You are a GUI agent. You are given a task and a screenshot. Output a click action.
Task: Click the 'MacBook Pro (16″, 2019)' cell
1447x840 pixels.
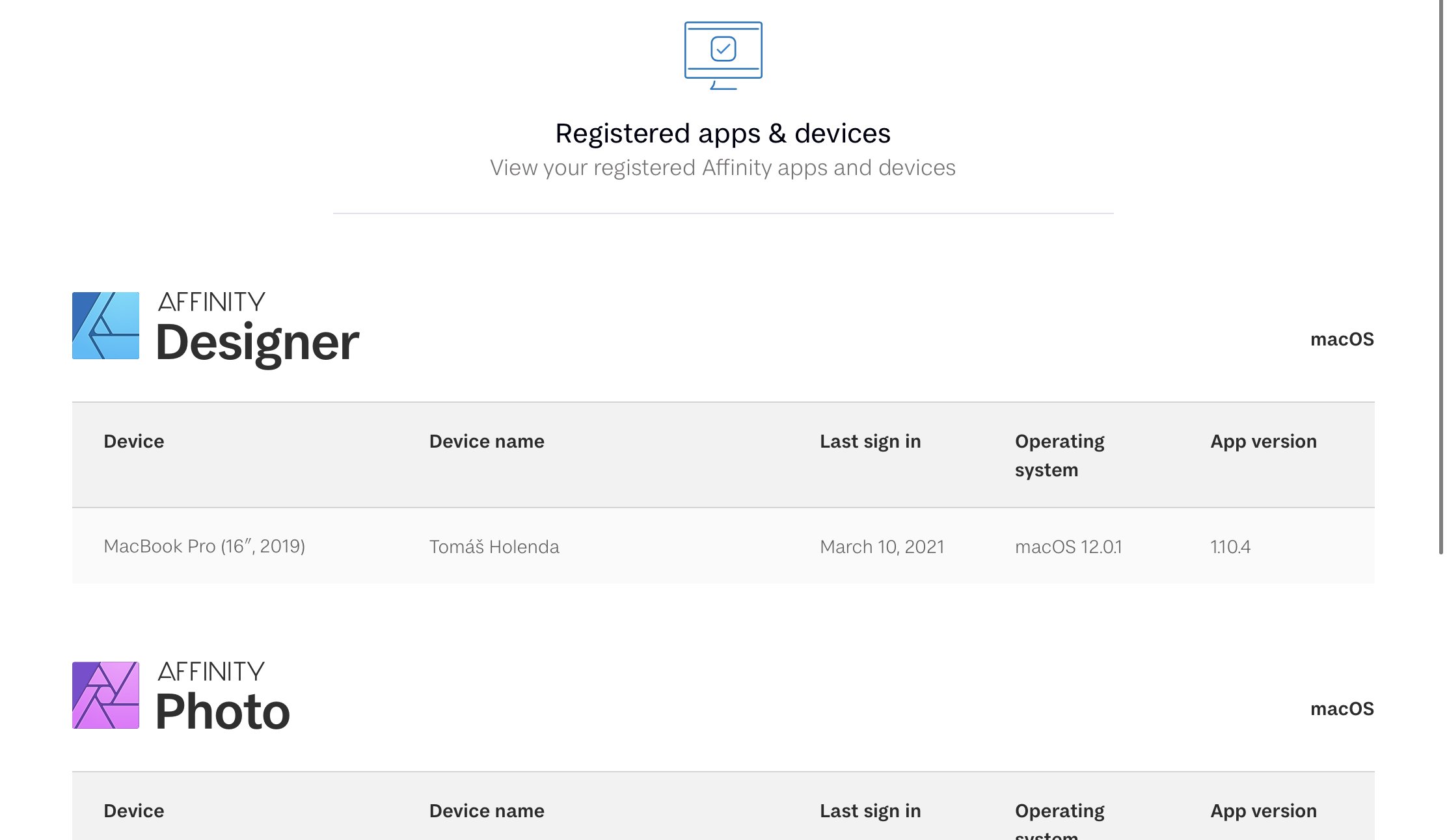click(204, 546)
